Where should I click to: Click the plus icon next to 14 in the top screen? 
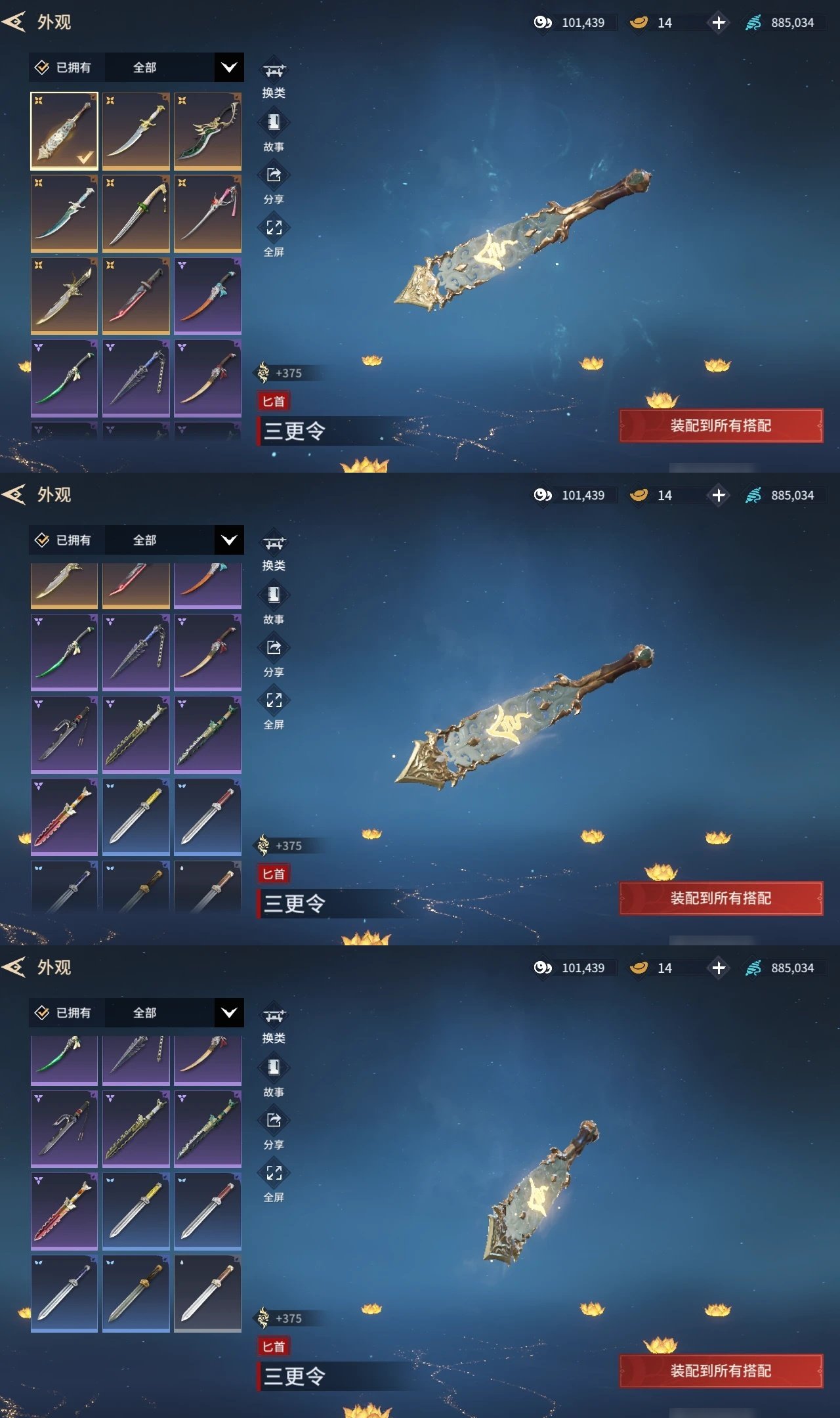click(719, 22)
